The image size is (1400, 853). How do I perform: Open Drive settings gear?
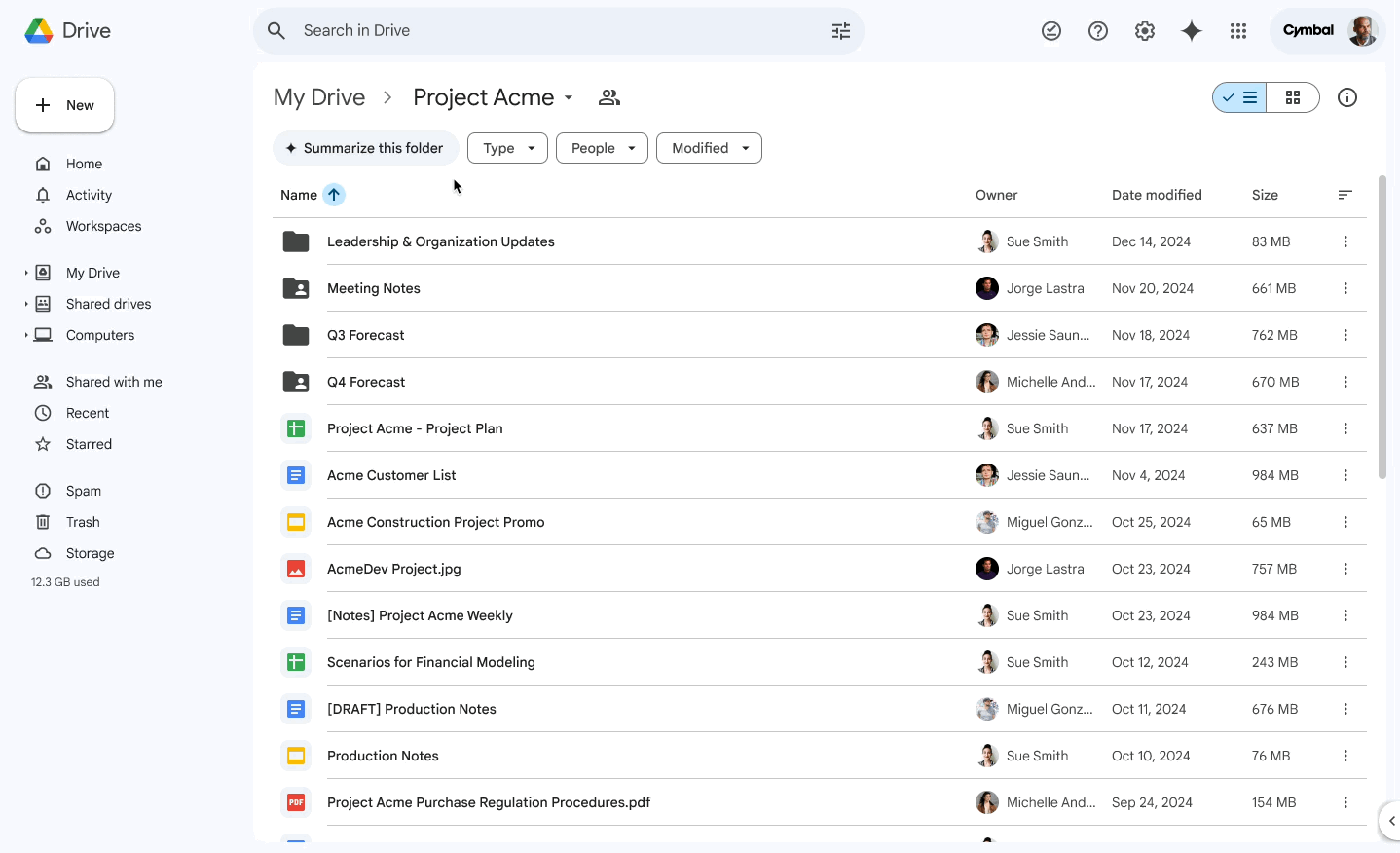1144,31
